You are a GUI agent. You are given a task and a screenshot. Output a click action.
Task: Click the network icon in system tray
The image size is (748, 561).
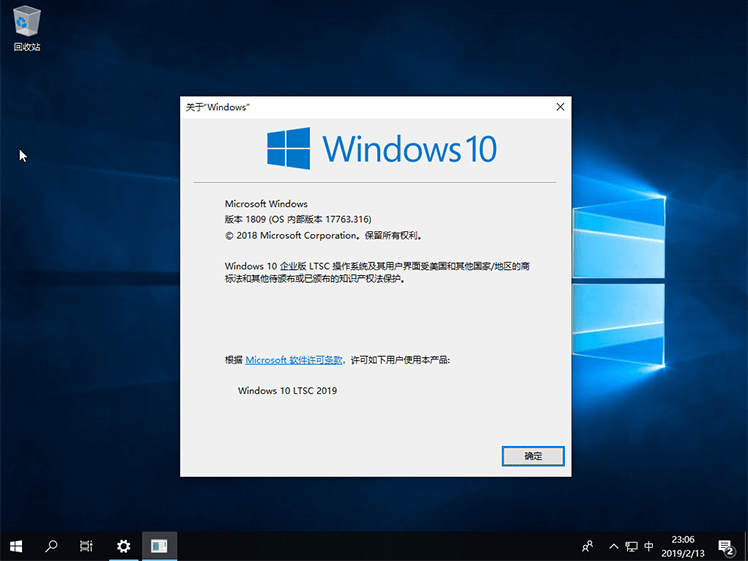click(631, 546)
